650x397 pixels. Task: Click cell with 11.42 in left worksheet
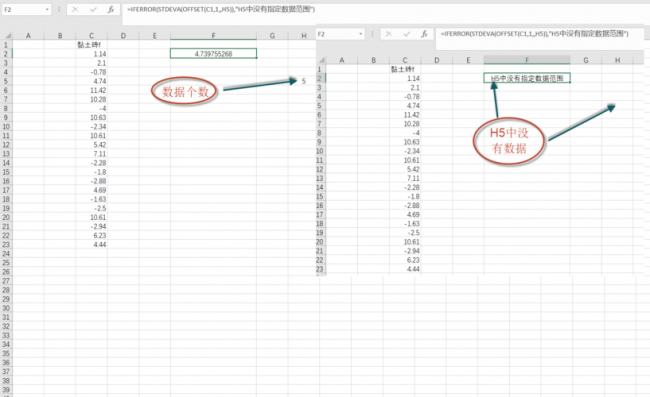click(x=92, y=90)
